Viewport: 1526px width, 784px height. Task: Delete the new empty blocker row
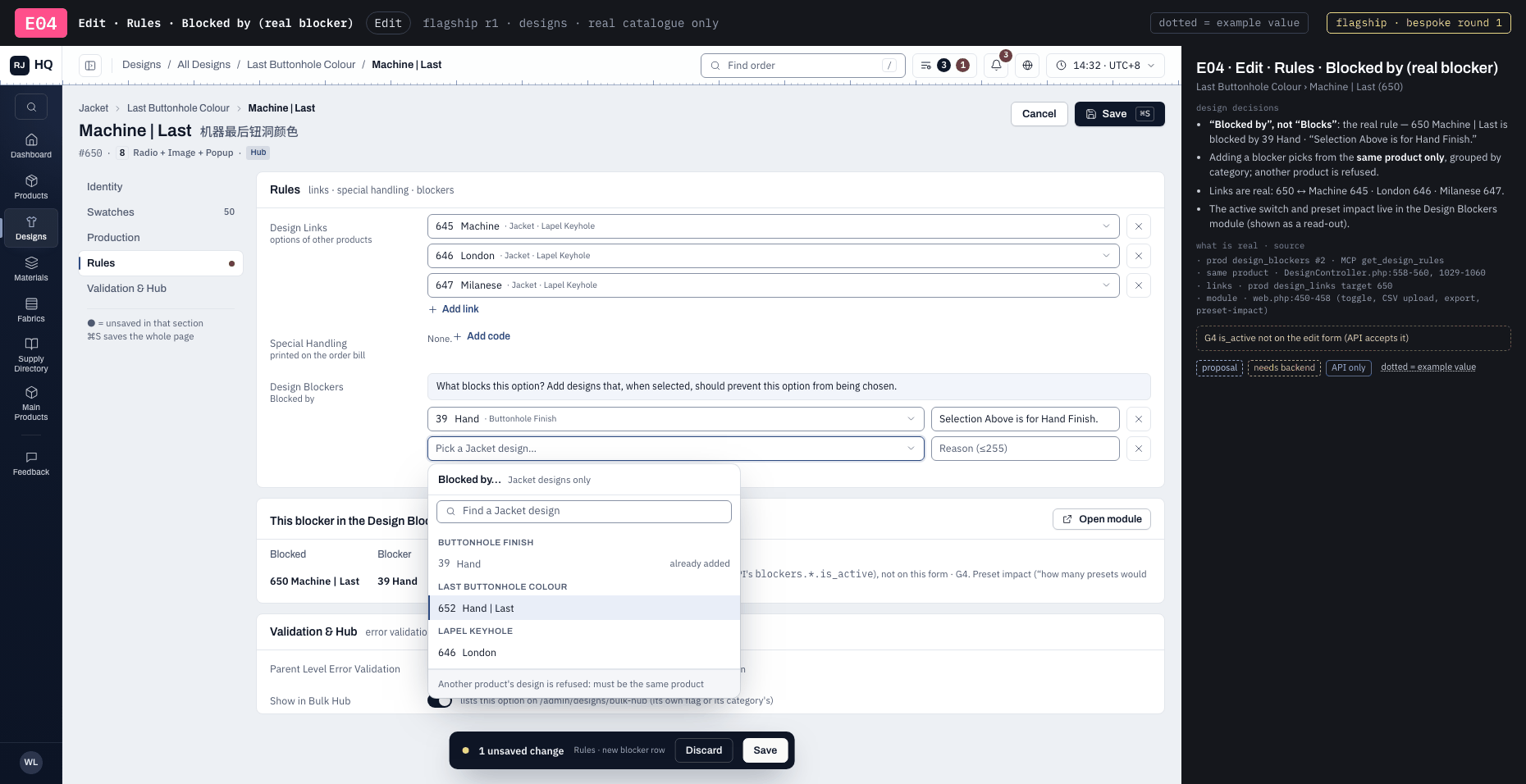click(x=1139, y=449)
